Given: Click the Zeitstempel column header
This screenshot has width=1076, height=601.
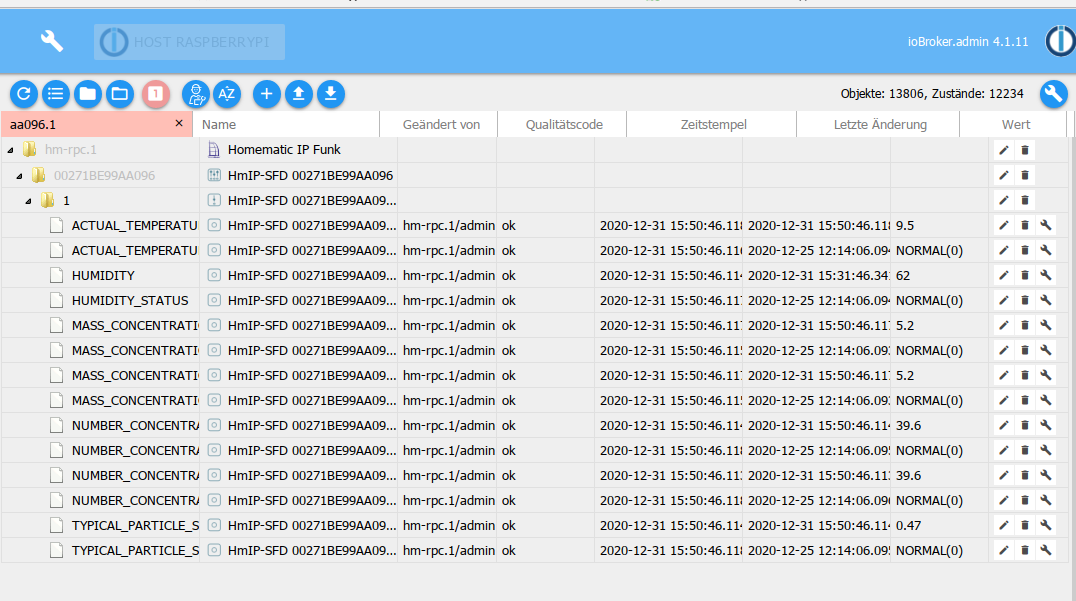Looking at the screenshot, I should pyautogui.click(x=714, y=124).
